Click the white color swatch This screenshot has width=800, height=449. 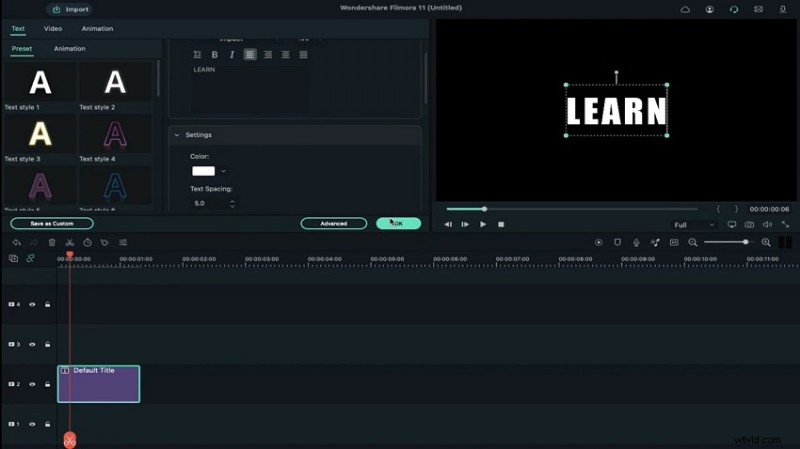pyautogui.click(x=203, y=171)
